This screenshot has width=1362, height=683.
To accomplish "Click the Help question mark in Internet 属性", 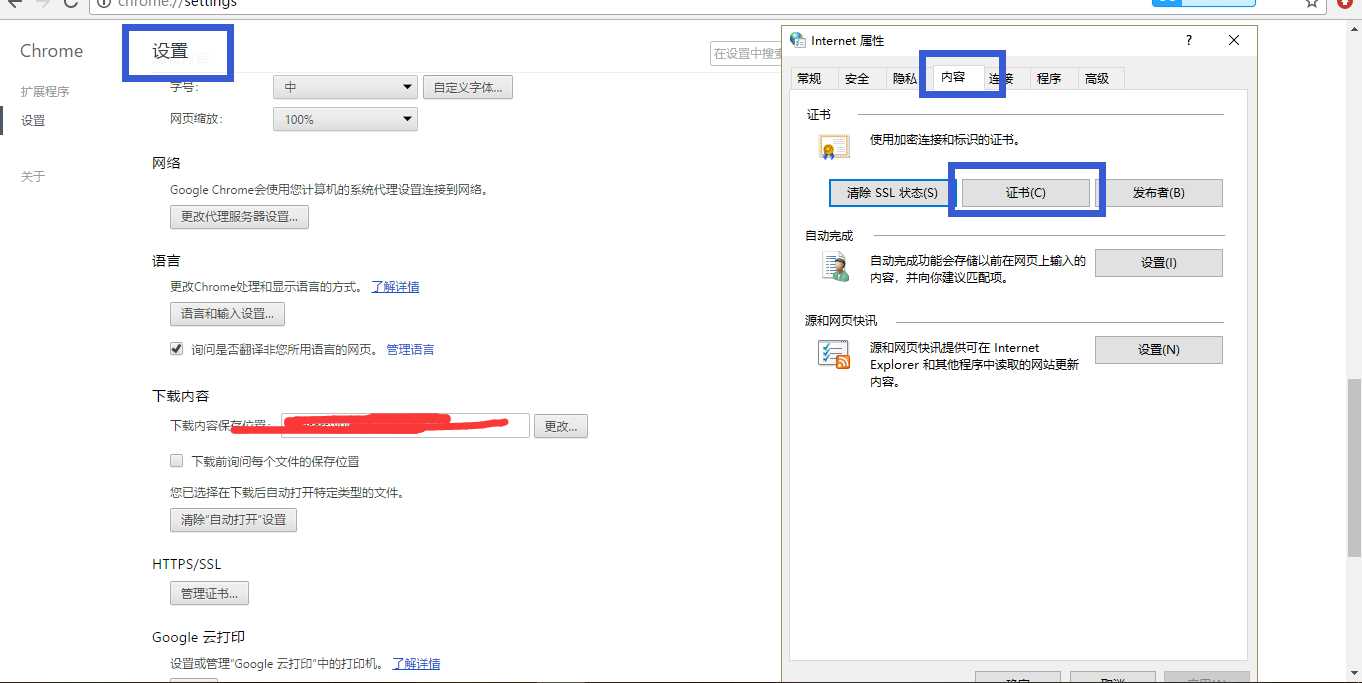I will [x=1189, y=40].
